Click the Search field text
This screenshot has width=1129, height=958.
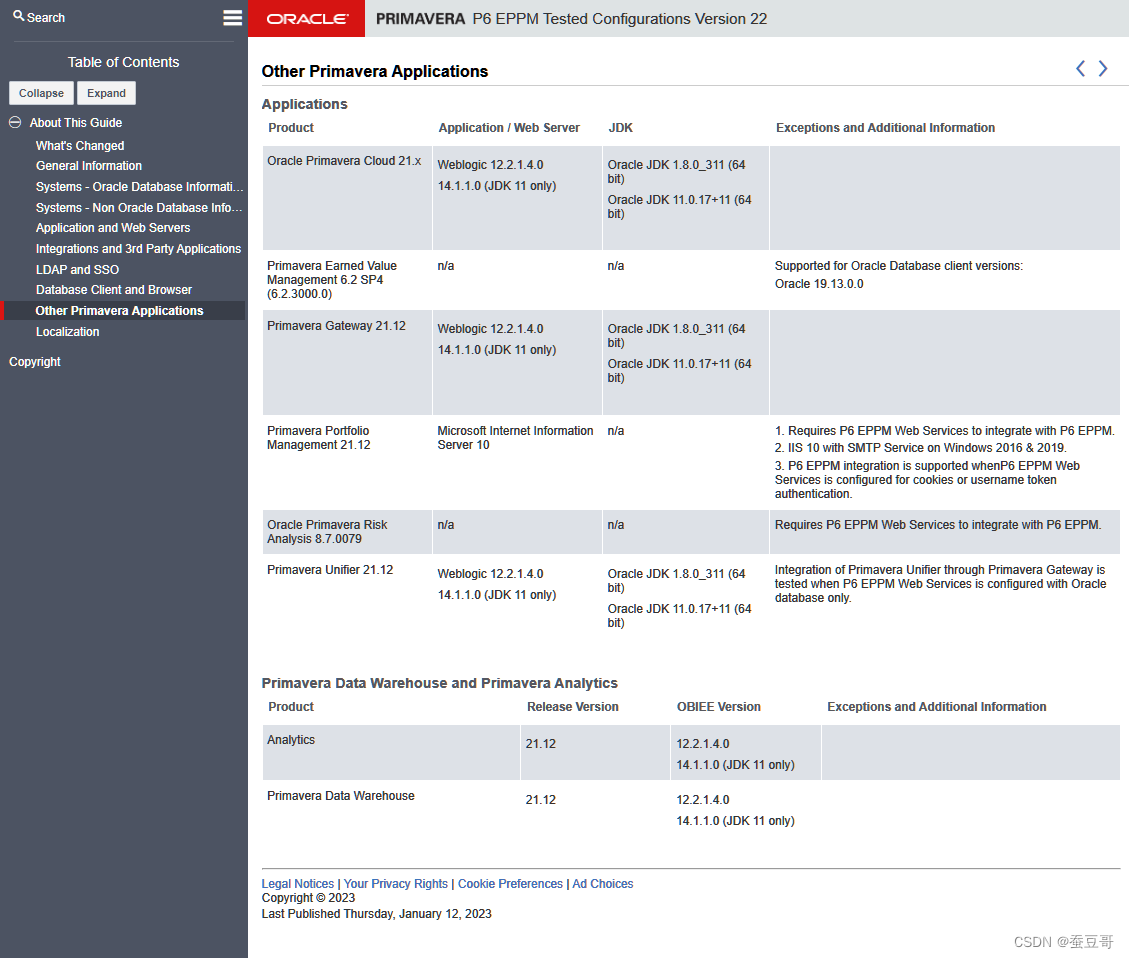46,17
